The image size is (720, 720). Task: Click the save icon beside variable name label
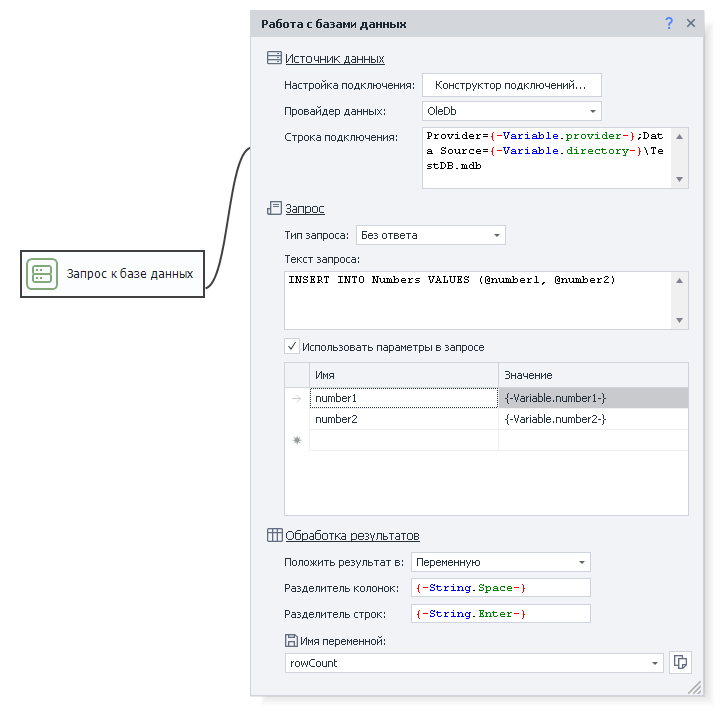point(291,640)
